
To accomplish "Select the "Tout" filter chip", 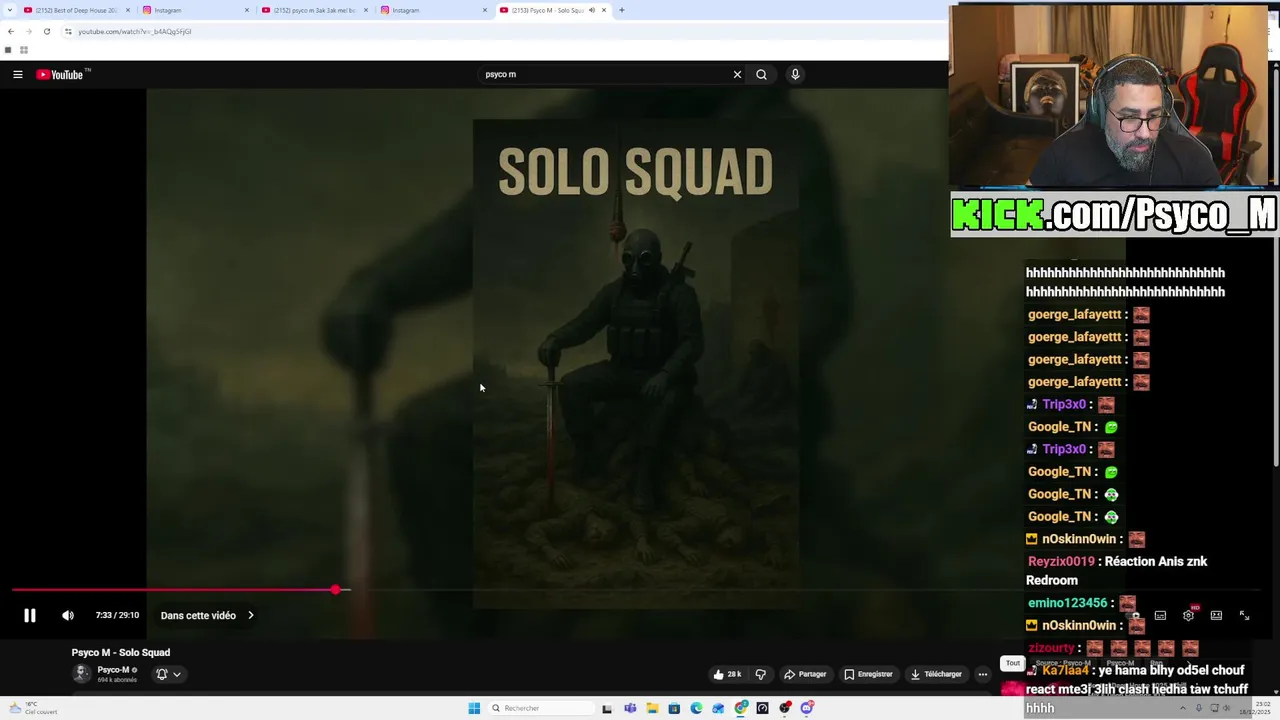I will click(1012, 663).
